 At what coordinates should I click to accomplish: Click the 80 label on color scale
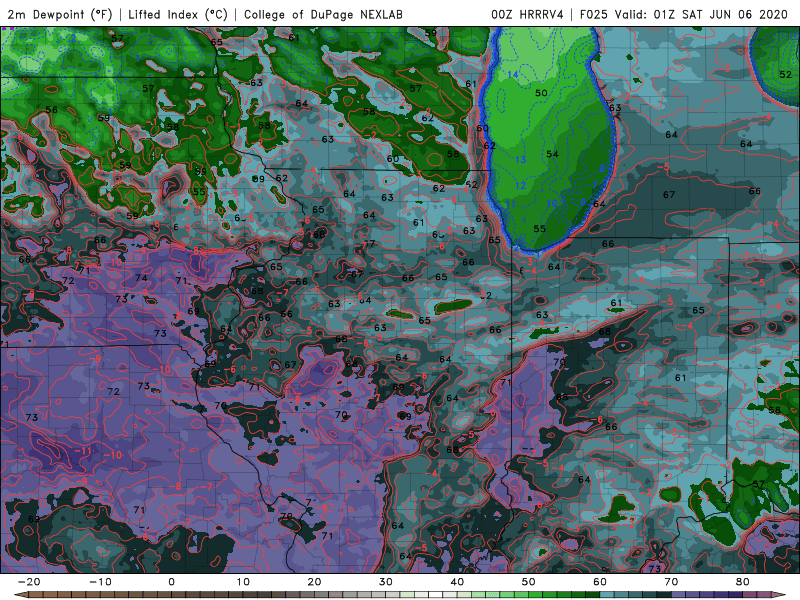tap(743, 582)
